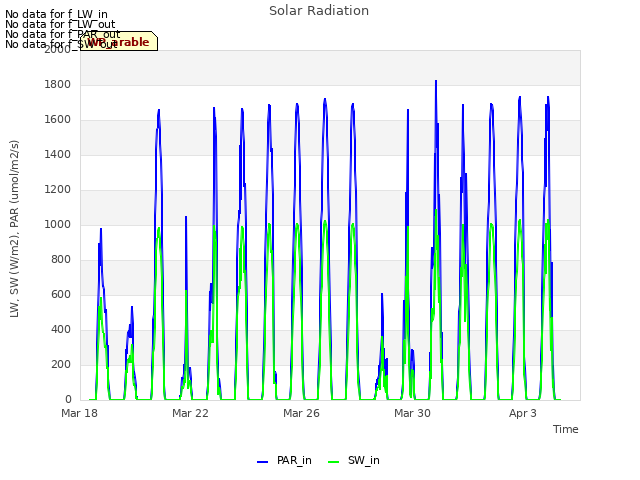Screen dimensions: 640x480
Task: Click the Mar 18 x-axis tick label
Action: [80, 413]
